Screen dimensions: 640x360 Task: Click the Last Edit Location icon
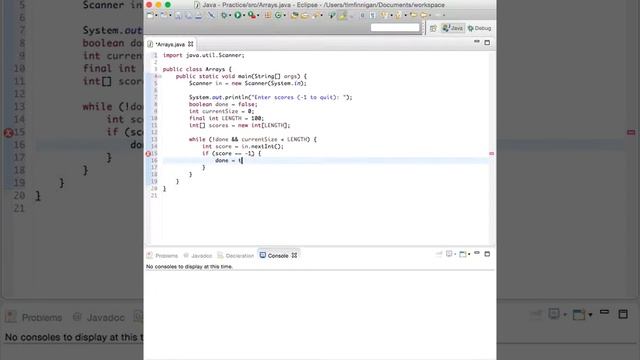[413, 15]
